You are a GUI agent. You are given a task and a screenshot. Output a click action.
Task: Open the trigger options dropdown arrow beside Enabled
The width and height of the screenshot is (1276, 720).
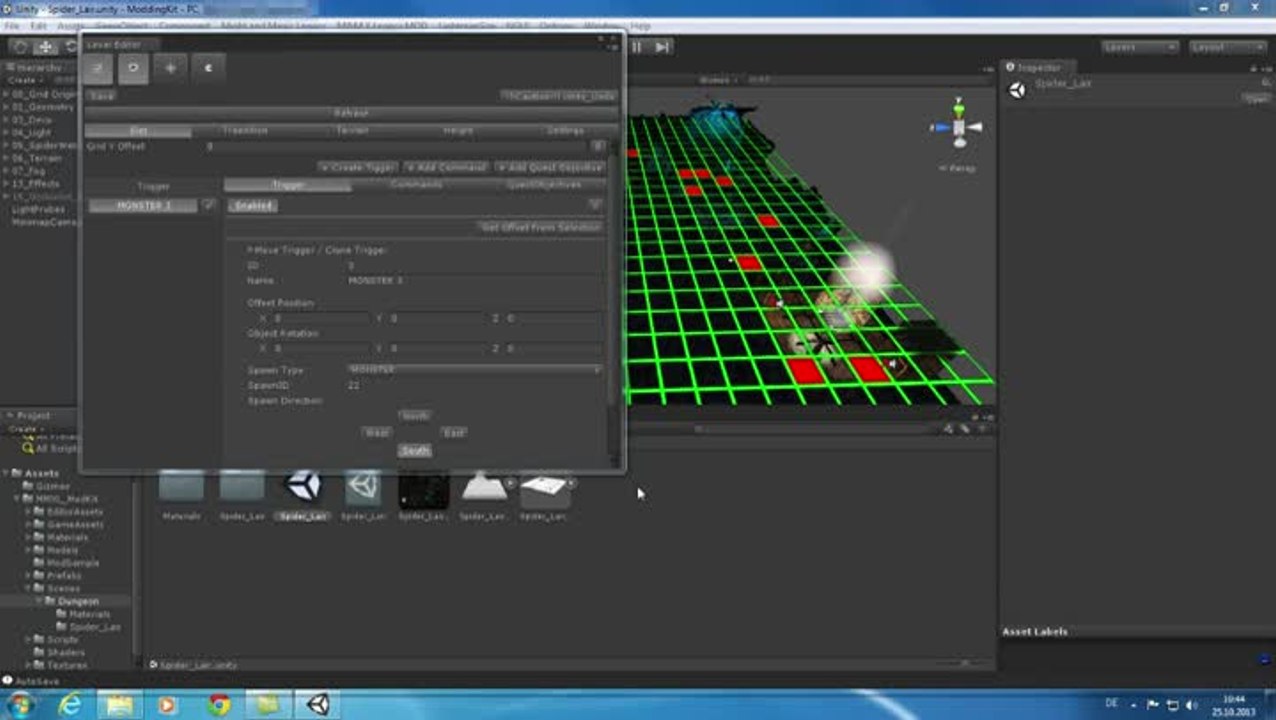tap(595, 205)
